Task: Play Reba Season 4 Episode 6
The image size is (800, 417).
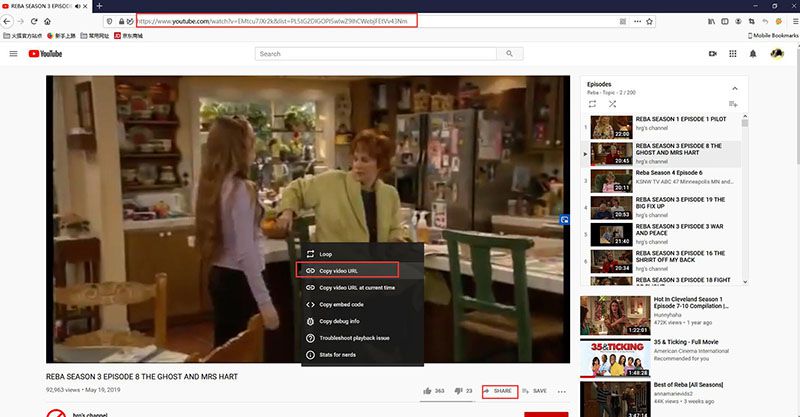Action: pos(662,181)
